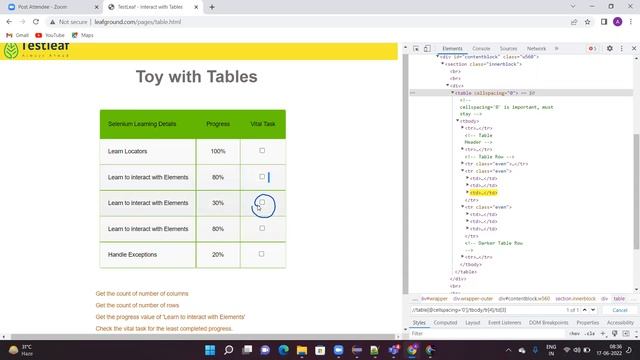The height and width of the screenshot is (360, 640).
Task: Open the YouTube bookmark
Action: pyautogui.click(x=50, y=36)
